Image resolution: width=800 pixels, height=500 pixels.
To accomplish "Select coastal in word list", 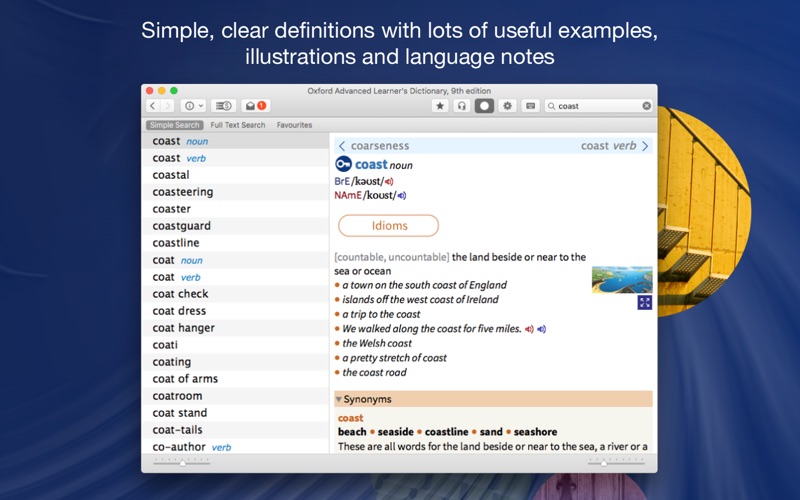I will [x=235, y=175].
